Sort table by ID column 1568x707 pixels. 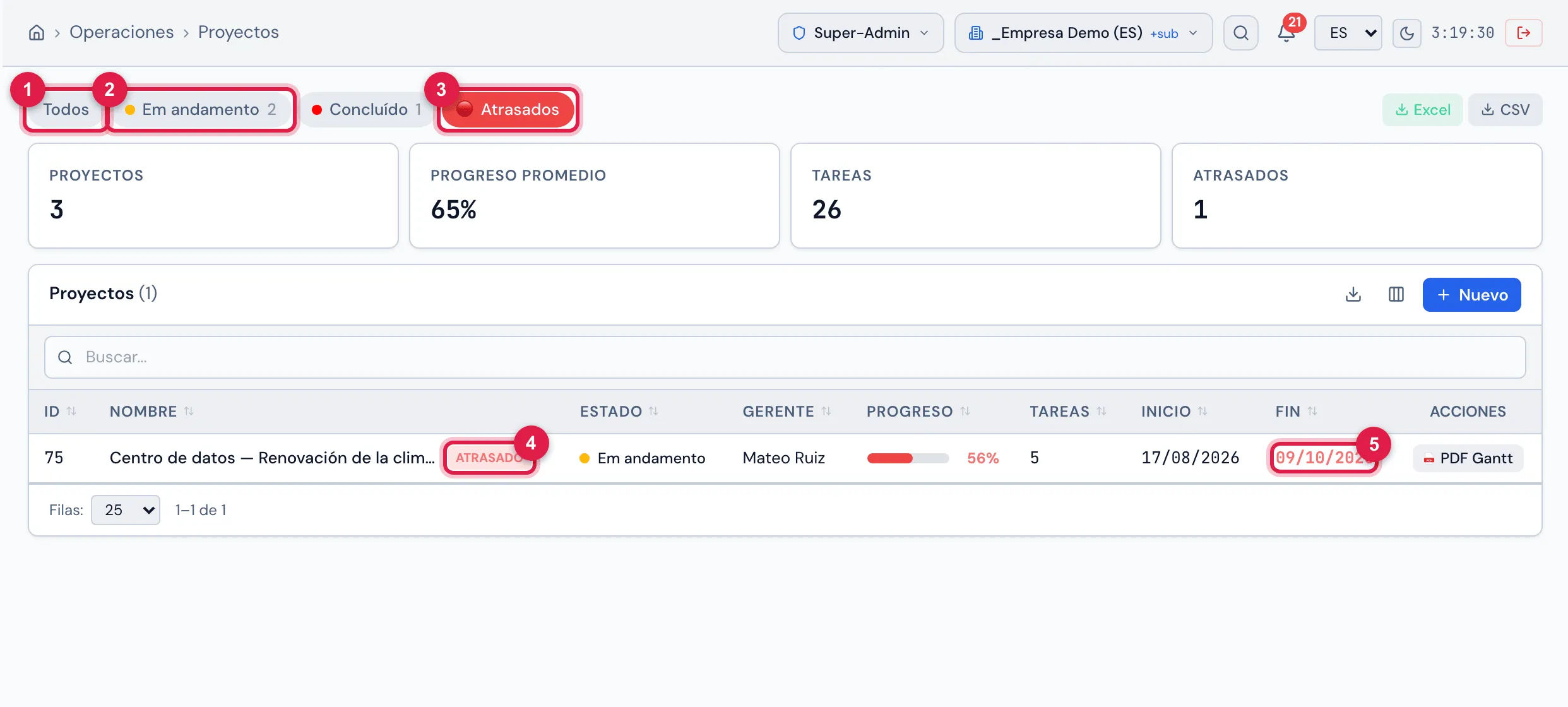click(x=60, y=412)
